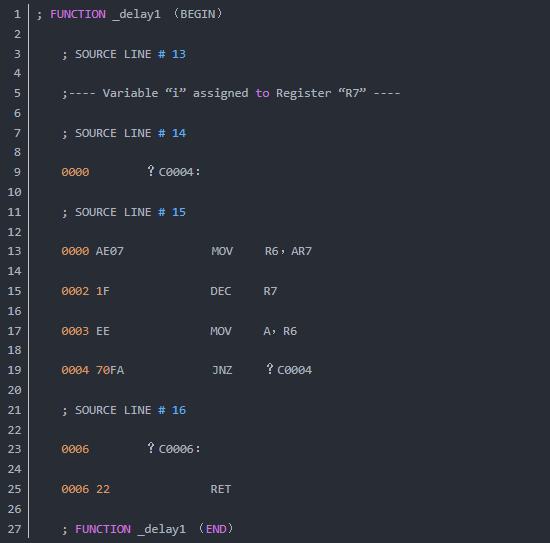Viewport: 550px width, 543px height.
Task: Click the 0003 address before EE
Action: pos(75,331)
